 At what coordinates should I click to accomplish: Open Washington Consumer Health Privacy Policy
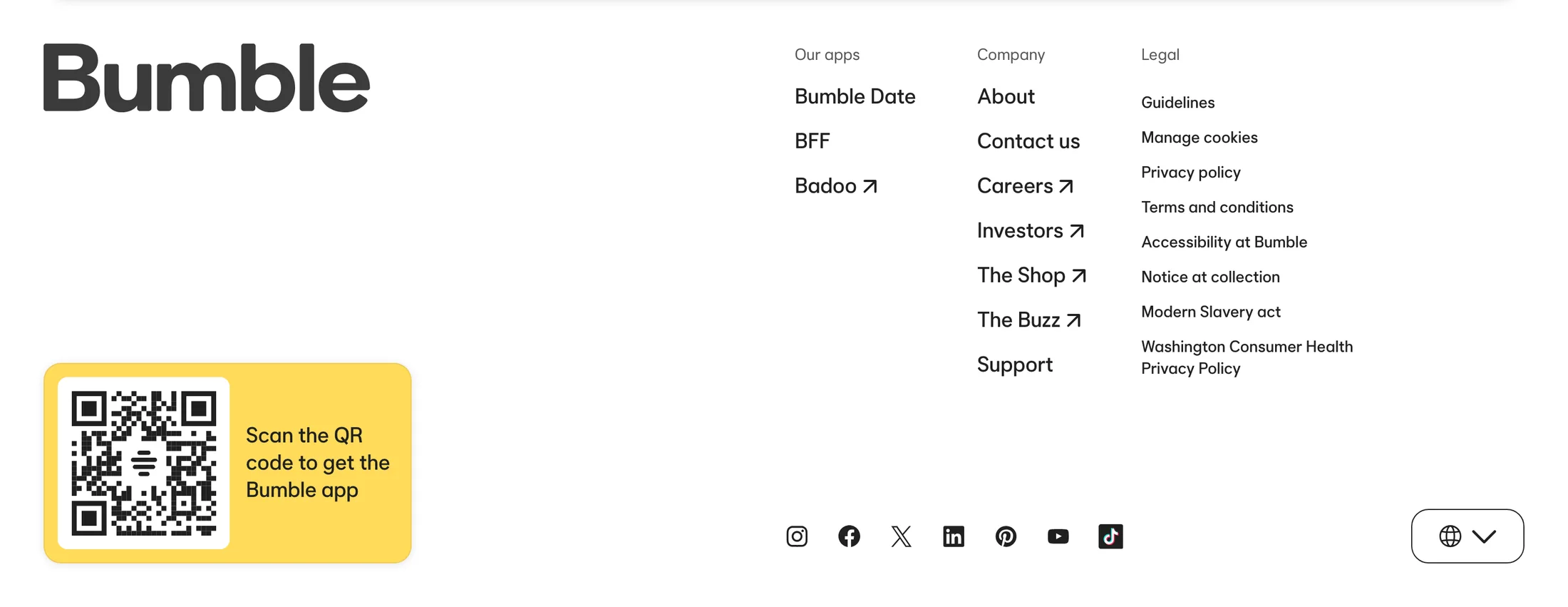[x=1247, y=357]
